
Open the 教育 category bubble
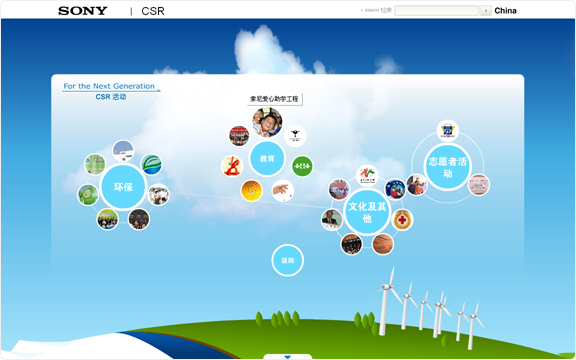click(x=267, y=159)
